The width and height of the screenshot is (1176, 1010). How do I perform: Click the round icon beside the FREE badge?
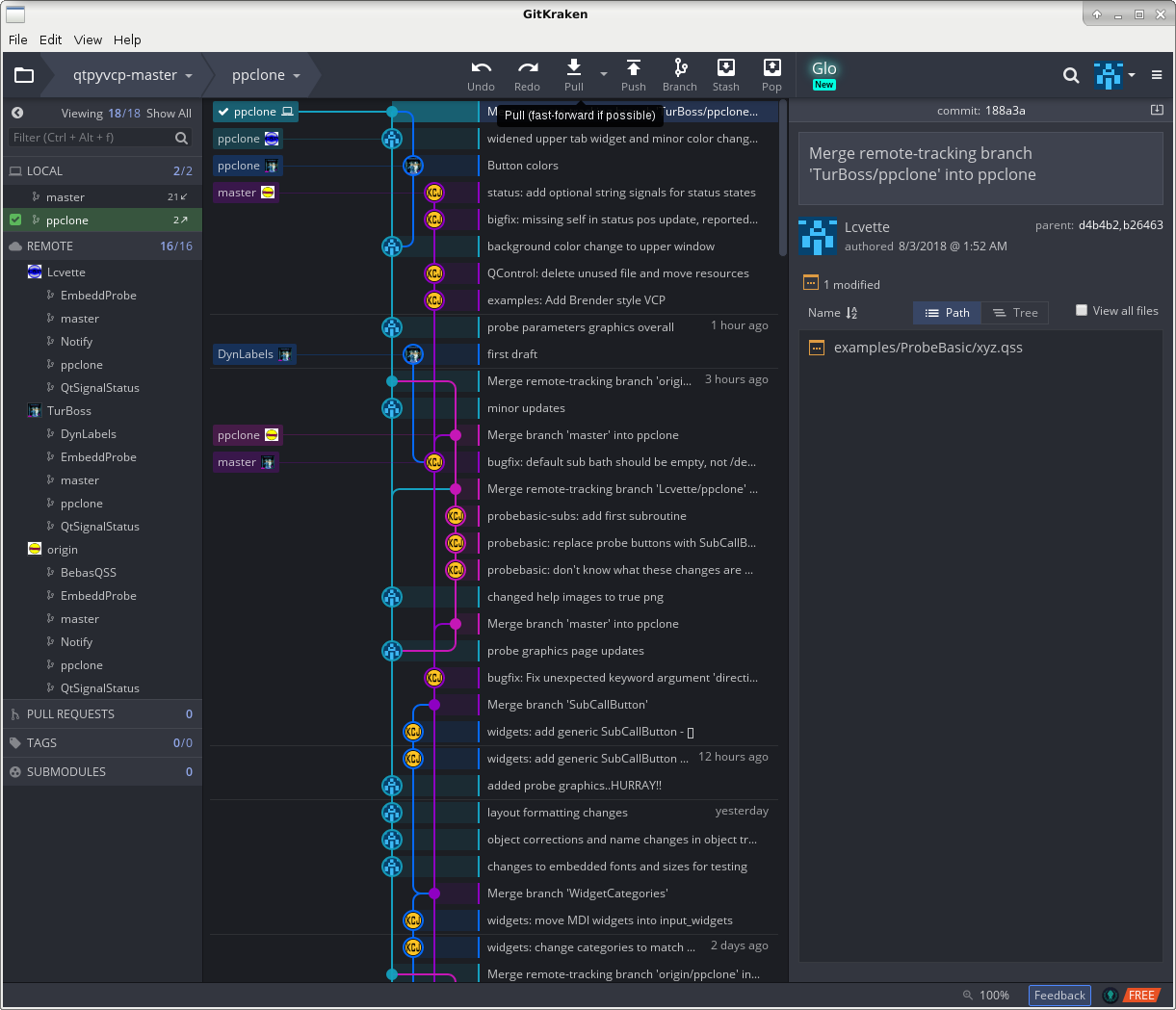[1111, 996]
